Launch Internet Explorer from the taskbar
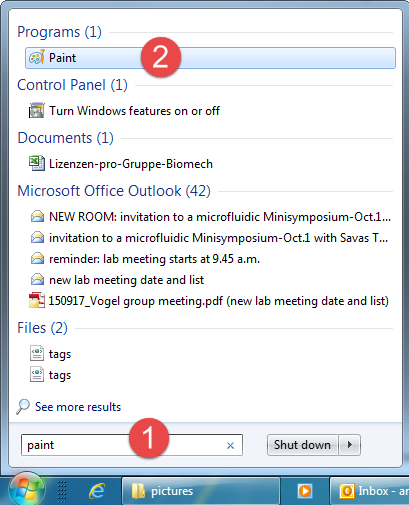The height and width of the screenshot is (505, 409). (x=97, y=491)
